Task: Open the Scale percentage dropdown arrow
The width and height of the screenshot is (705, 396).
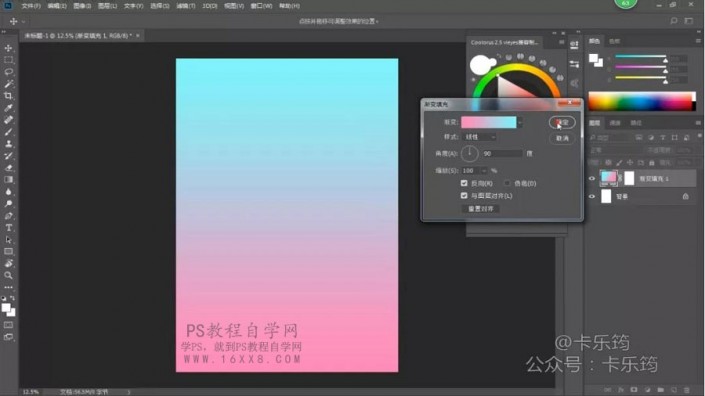Action: click(x=484, y=171)
